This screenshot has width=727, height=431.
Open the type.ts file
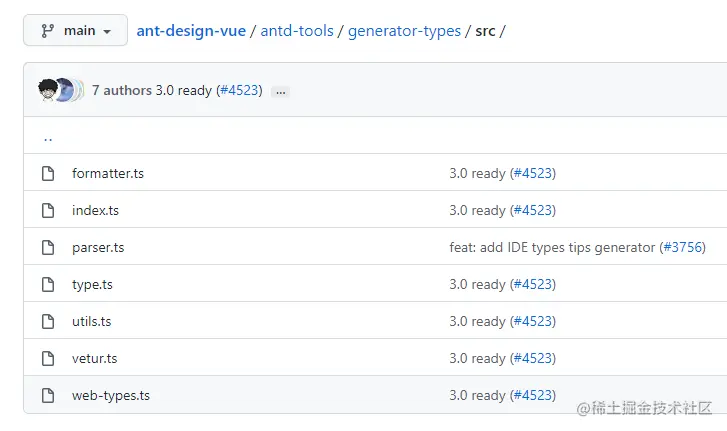(x=92, y=285)
